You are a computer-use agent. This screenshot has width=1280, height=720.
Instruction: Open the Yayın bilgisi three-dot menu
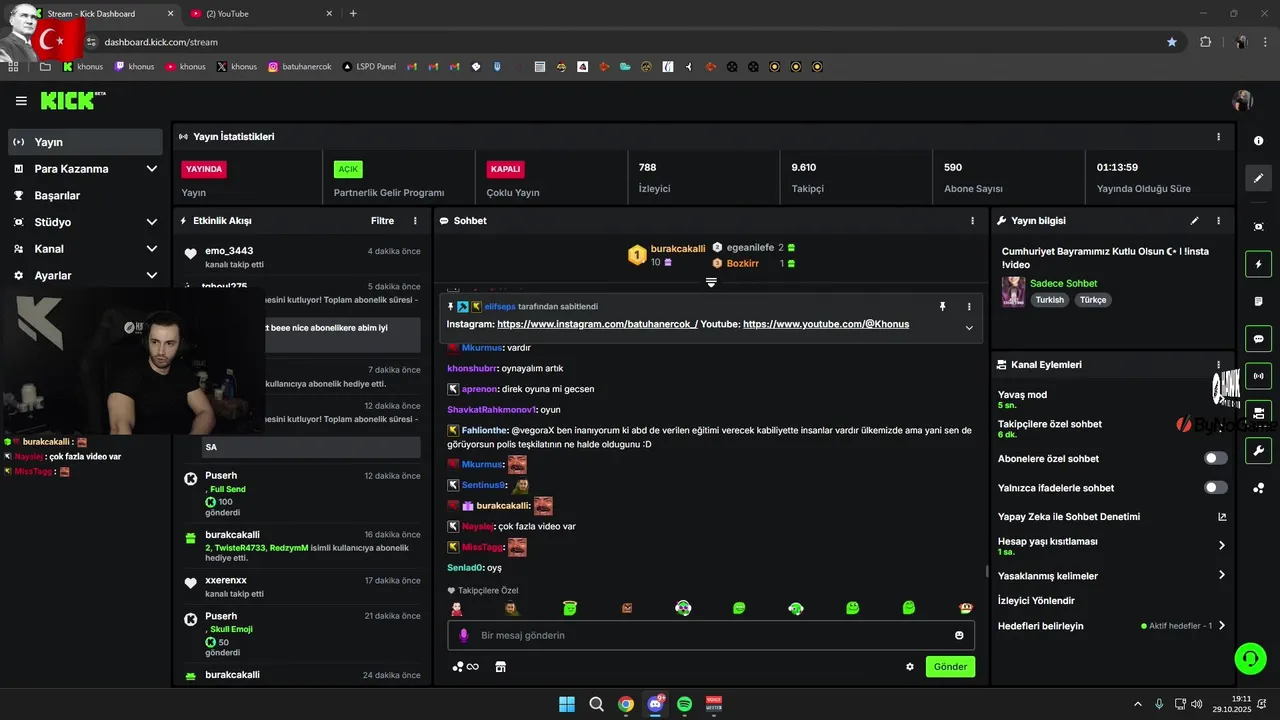coord(1218,221)
